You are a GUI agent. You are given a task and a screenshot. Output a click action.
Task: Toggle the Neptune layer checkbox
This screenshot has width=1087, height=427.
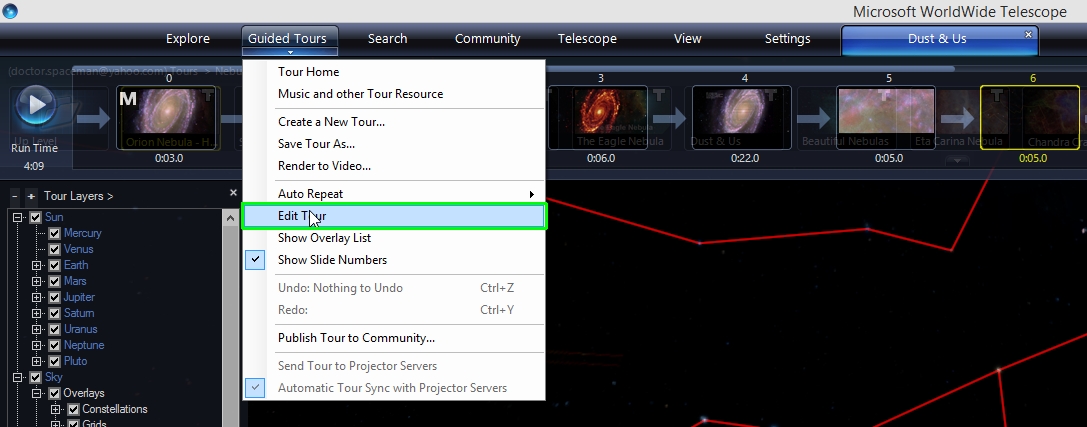54,345
